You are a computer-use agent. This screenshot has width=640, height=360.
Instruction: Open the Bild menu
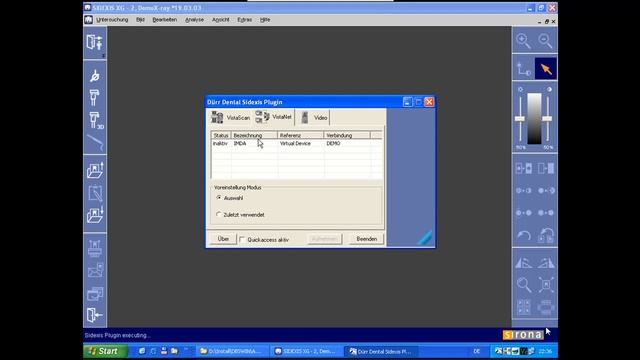140,20
